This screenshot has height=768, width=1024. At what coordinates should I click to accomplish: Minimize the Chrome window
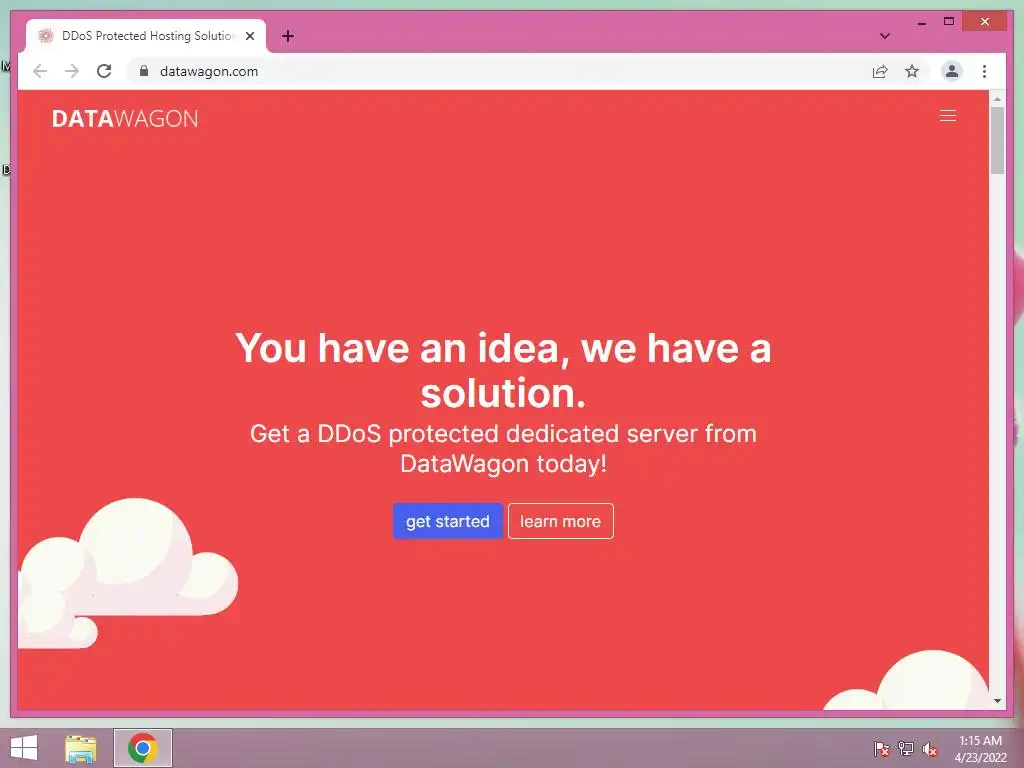[921, 22]
